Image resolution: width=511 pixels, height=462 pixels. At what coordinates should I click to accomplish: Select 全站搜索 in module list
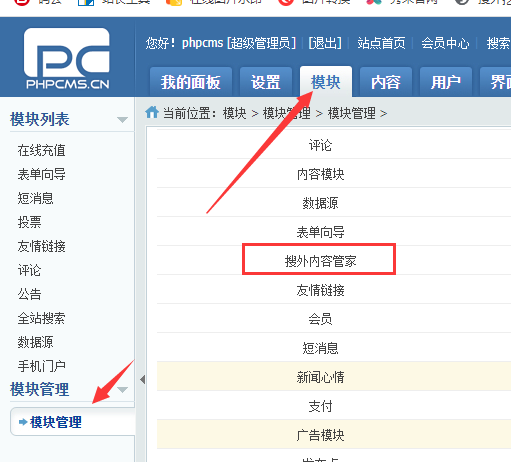pyautogui.click(x=41, y=318)
